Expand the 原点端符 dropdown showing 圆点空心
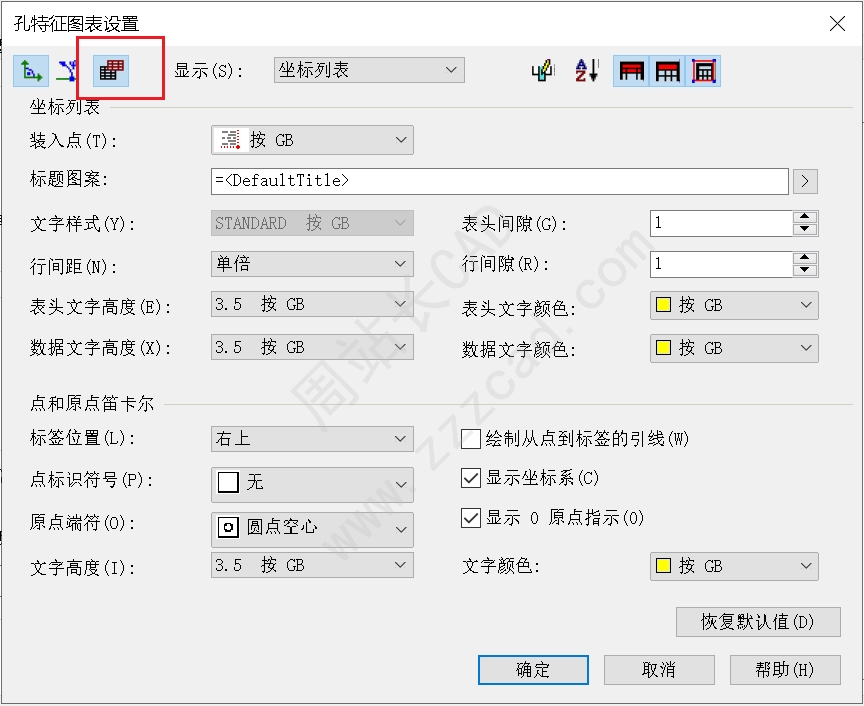The height and width of the screenshot is (706, 864). [x=312, y=528]
